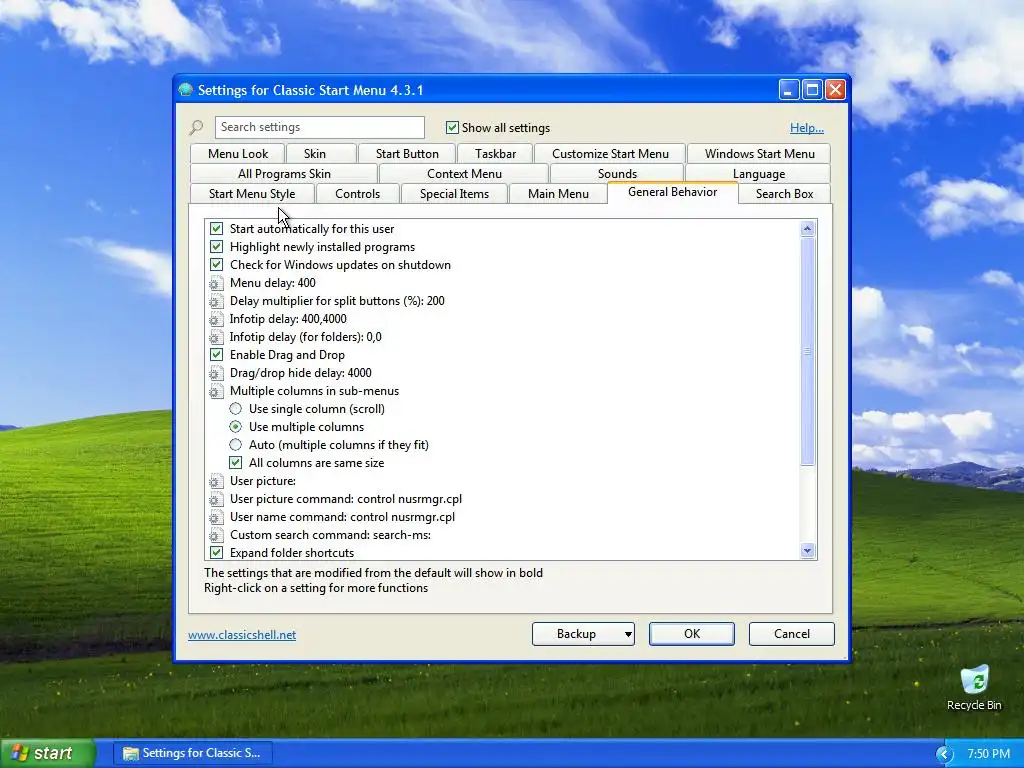Click the Windows start button

(x=47, y=753)
